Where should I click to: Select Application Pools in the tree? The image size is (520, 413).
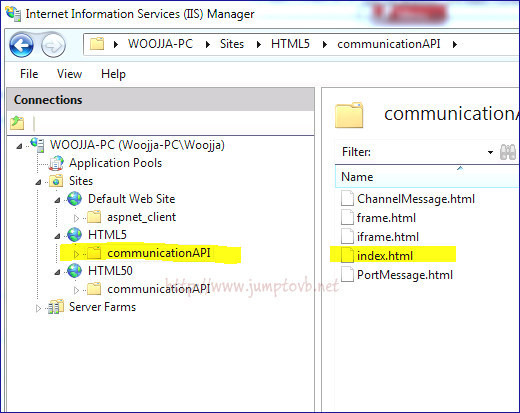pyautogui.click(x=116, y=163)
